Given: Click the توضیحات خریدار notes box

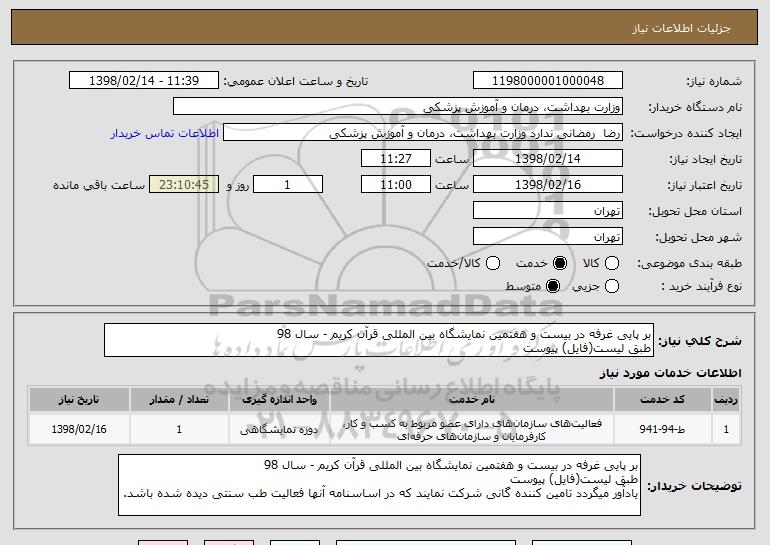Looking at the screenshot, I should (379, 485).
